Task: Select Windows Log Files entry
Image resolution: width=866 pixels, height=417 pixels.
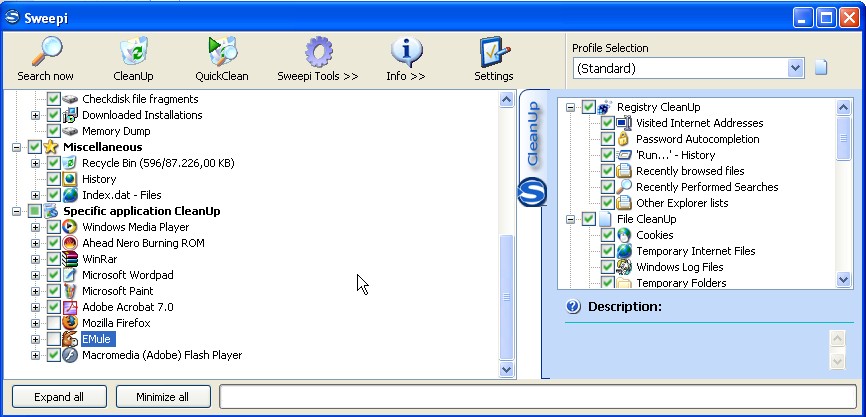Action: point(680,267)
